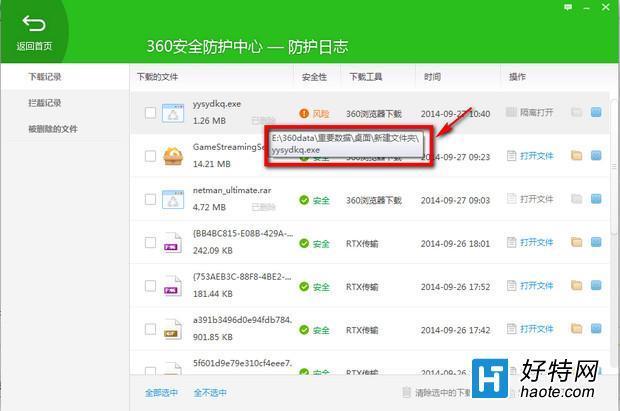Click the file name a391b3496d0e94fdb784
This screenshot has width=620, height=411.
[242, 320]
